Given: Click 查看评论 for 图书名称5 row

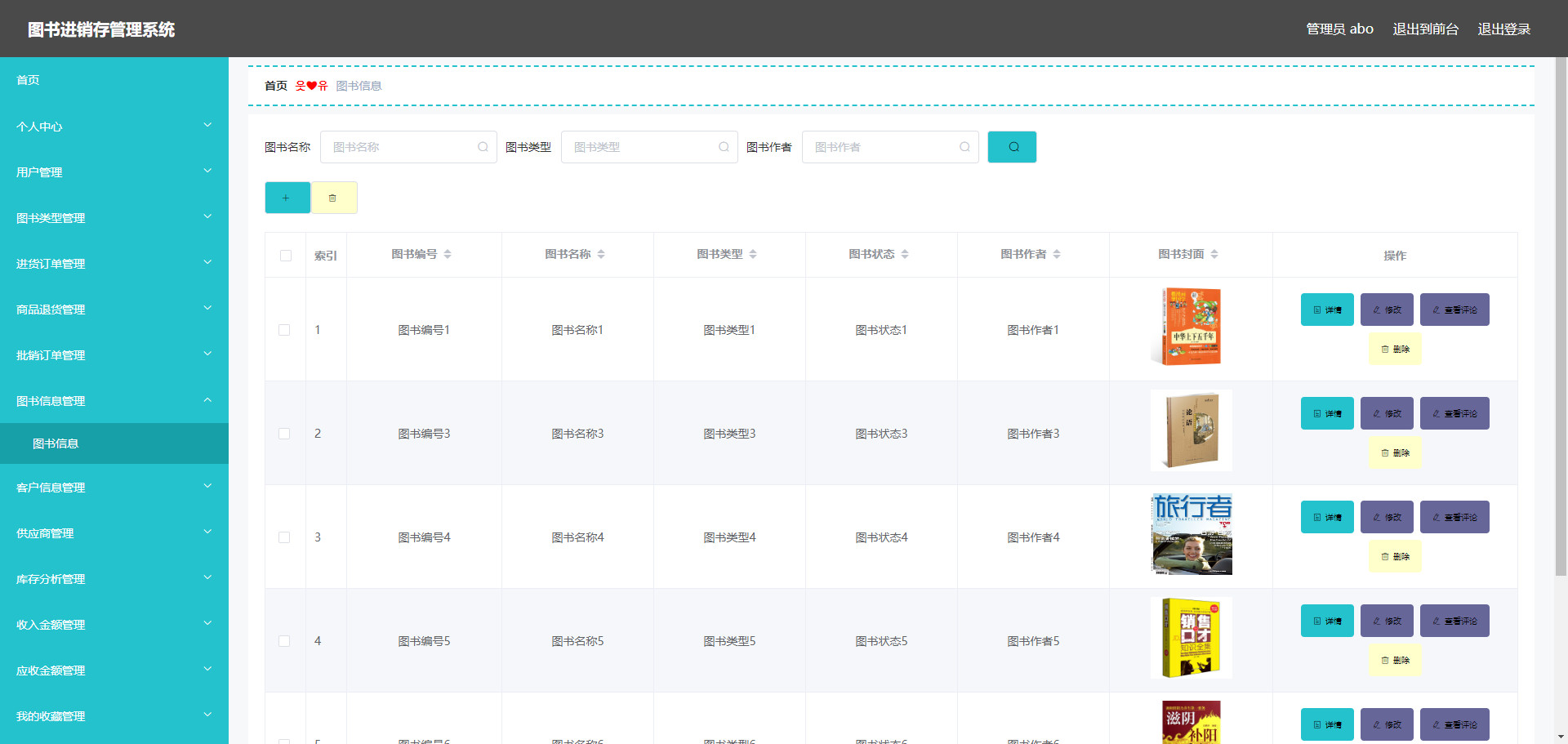Looking at the screenshot, I should click(1454, 621).
